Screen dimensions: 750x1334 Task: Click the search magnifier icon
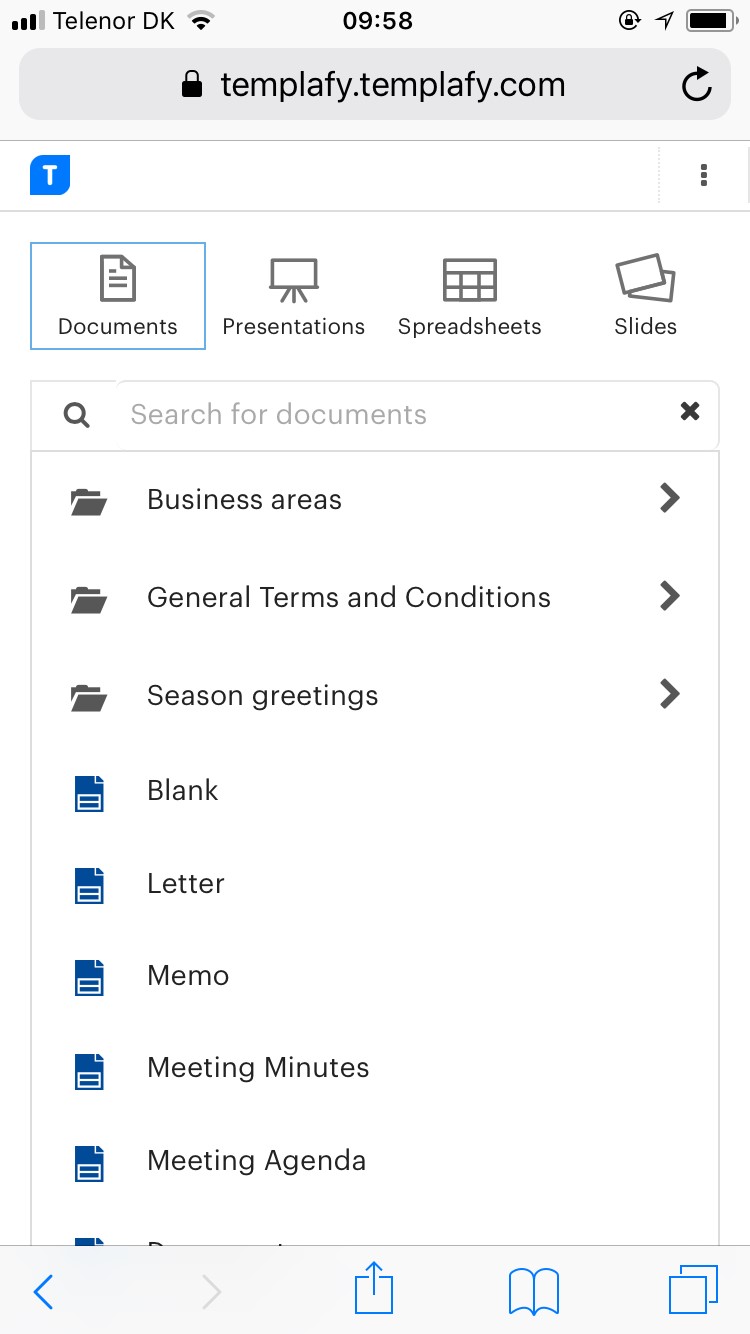click(x=76, y=414)
